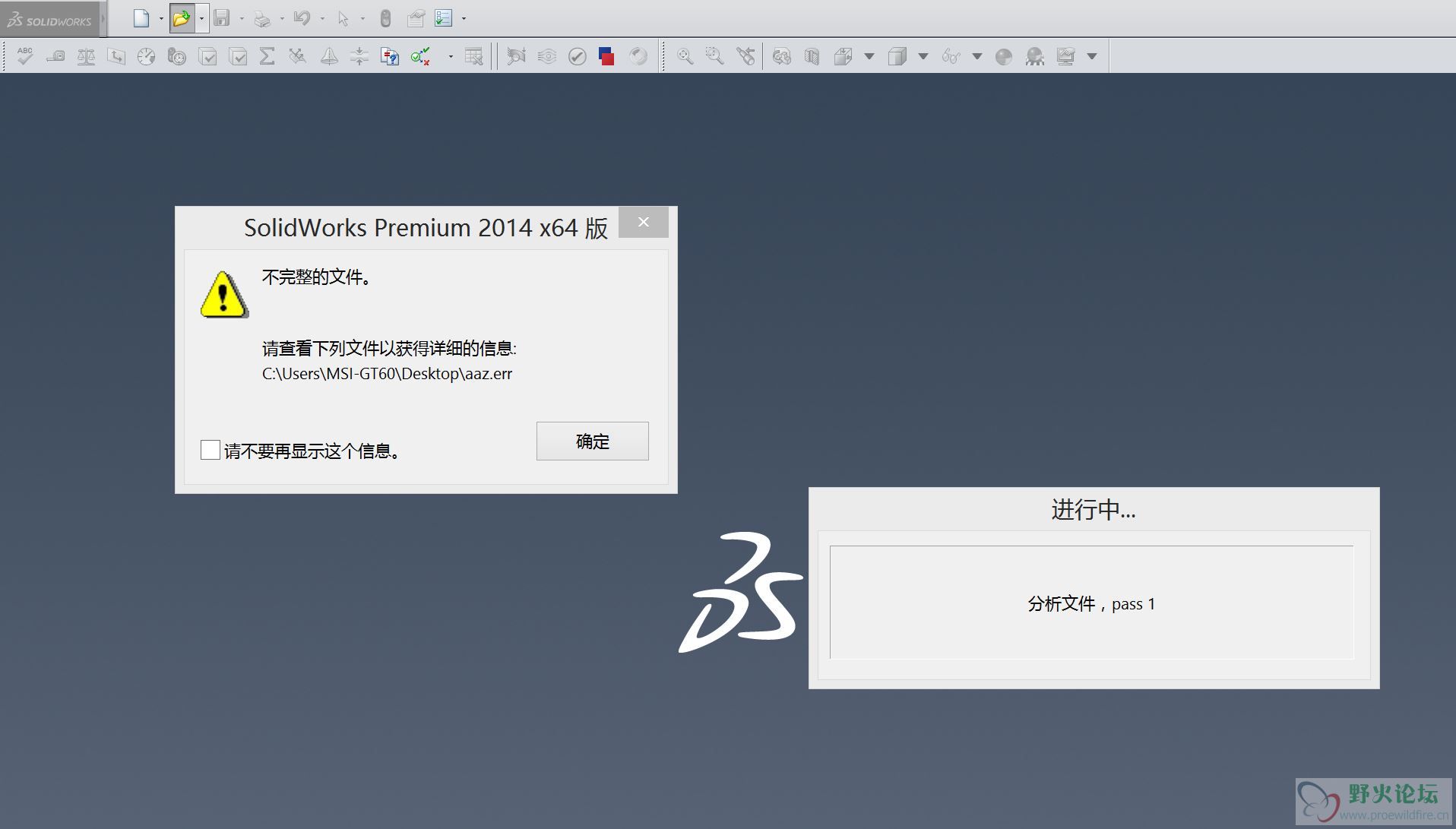
Task: Expand the View Settings dropdown arrow
Action: (1092, 56)
